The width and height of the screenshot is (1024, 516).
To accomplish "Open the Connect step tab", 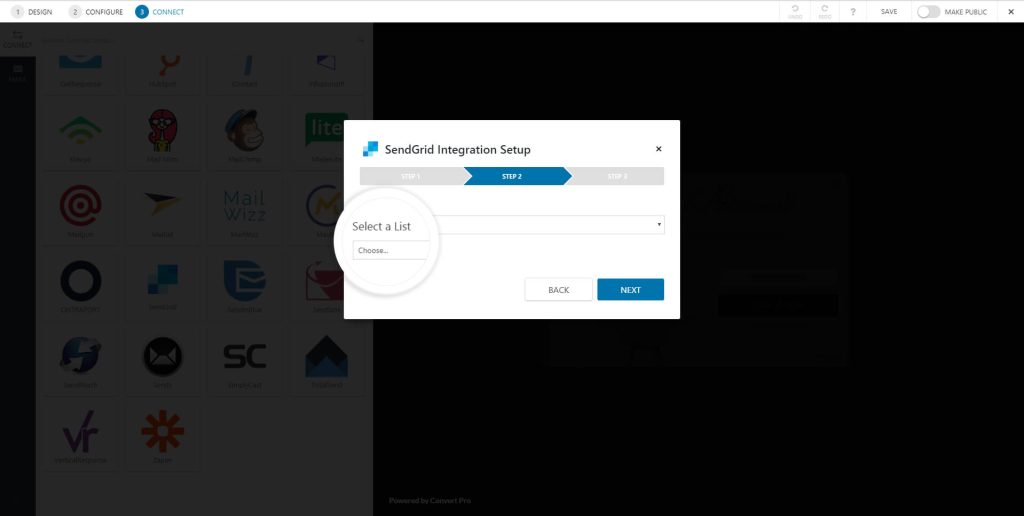I will coord(160,12).
